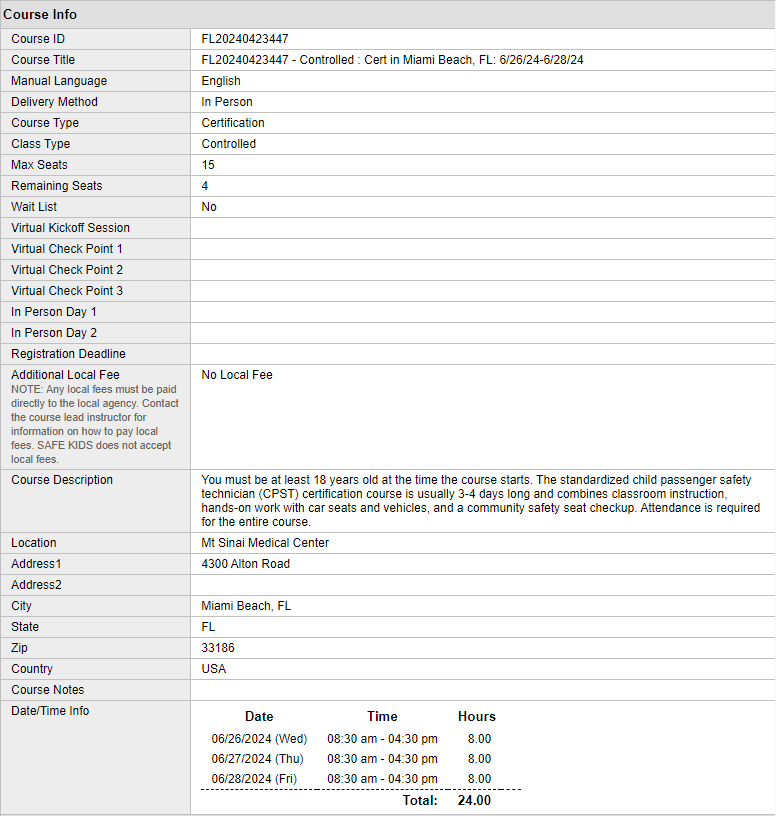
Task: Click the Additional Local Fee label
Action: [65, 375]
